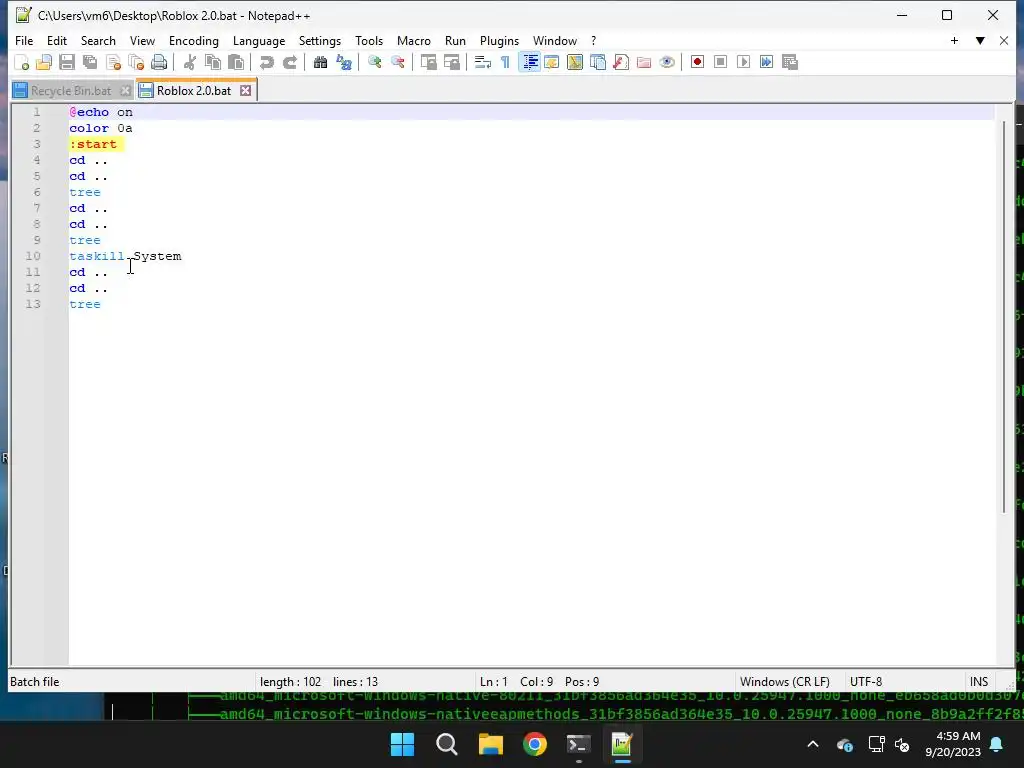Copy the selection using the Copy icon

click(213, 62)
